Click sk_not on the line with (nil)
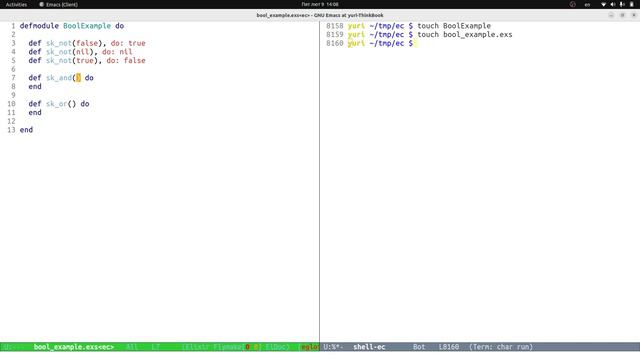Image resolution: width=640 pixels, height=360 pixels. [59, 52]
